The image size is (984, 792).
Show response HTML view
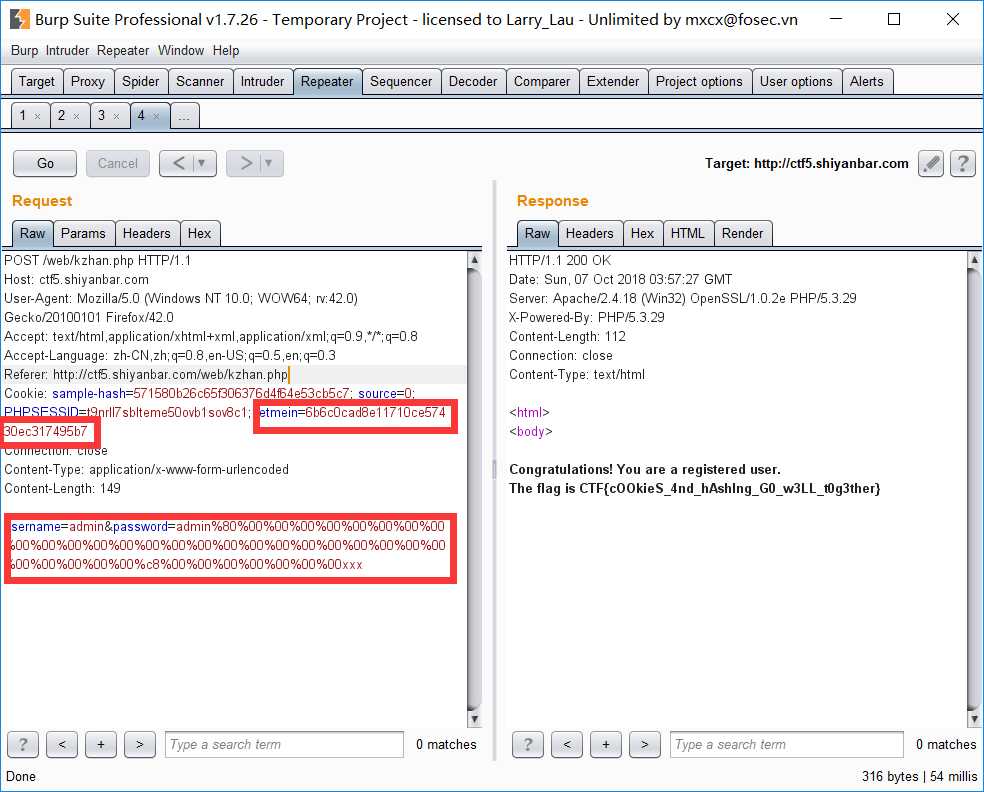click(687, 233)
